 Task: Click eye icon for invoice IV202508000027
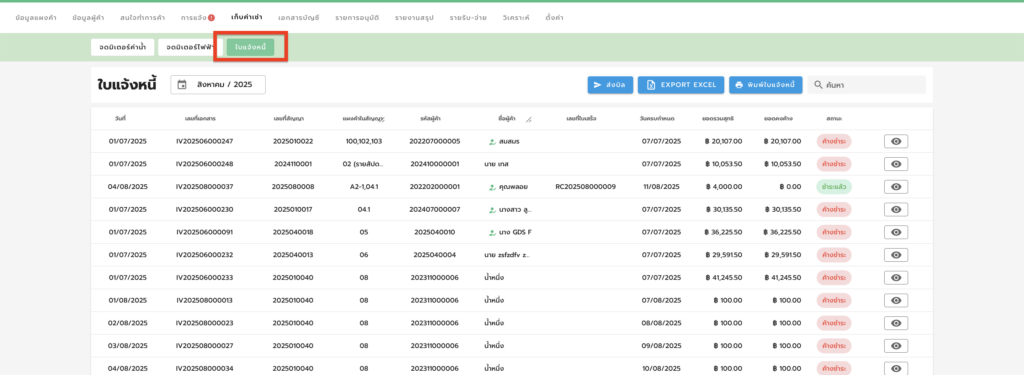(x=896, y=346)
